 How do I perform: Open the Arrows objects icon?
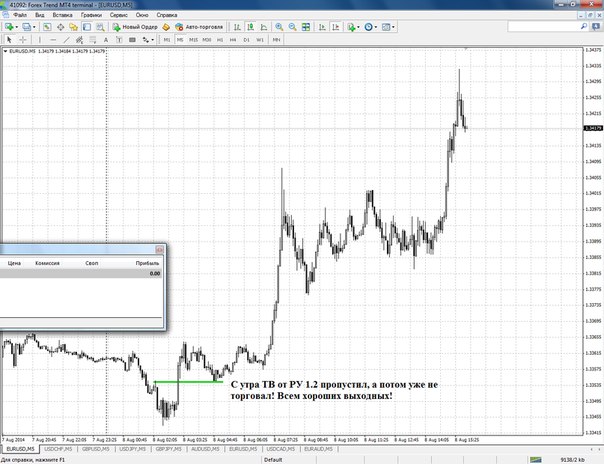[146, 40]
